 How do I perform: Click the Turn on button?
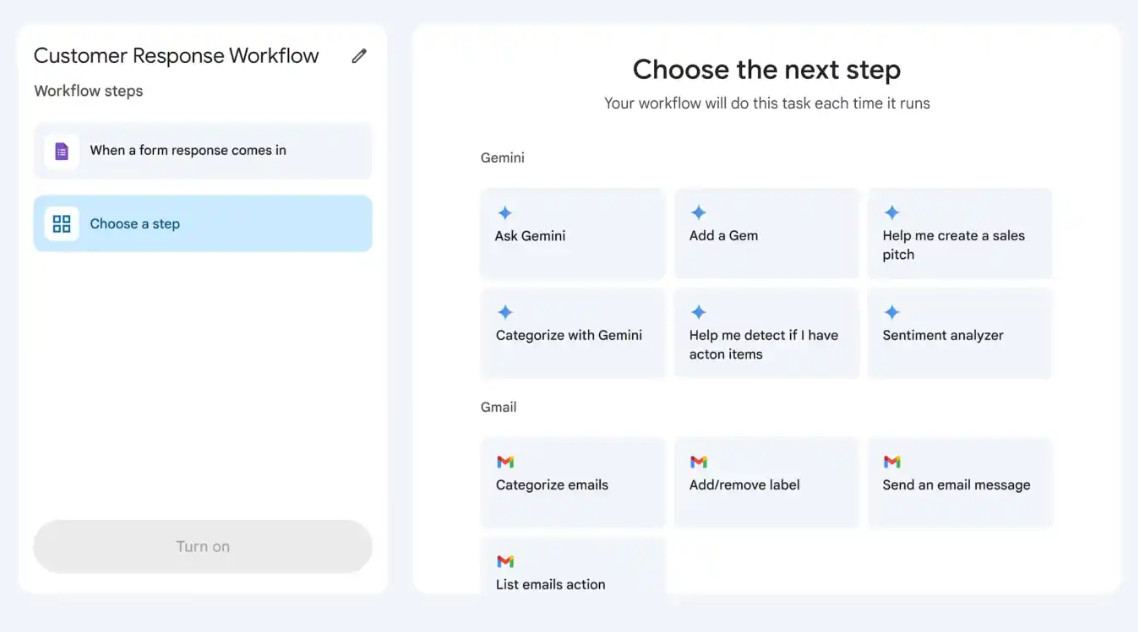202,546
